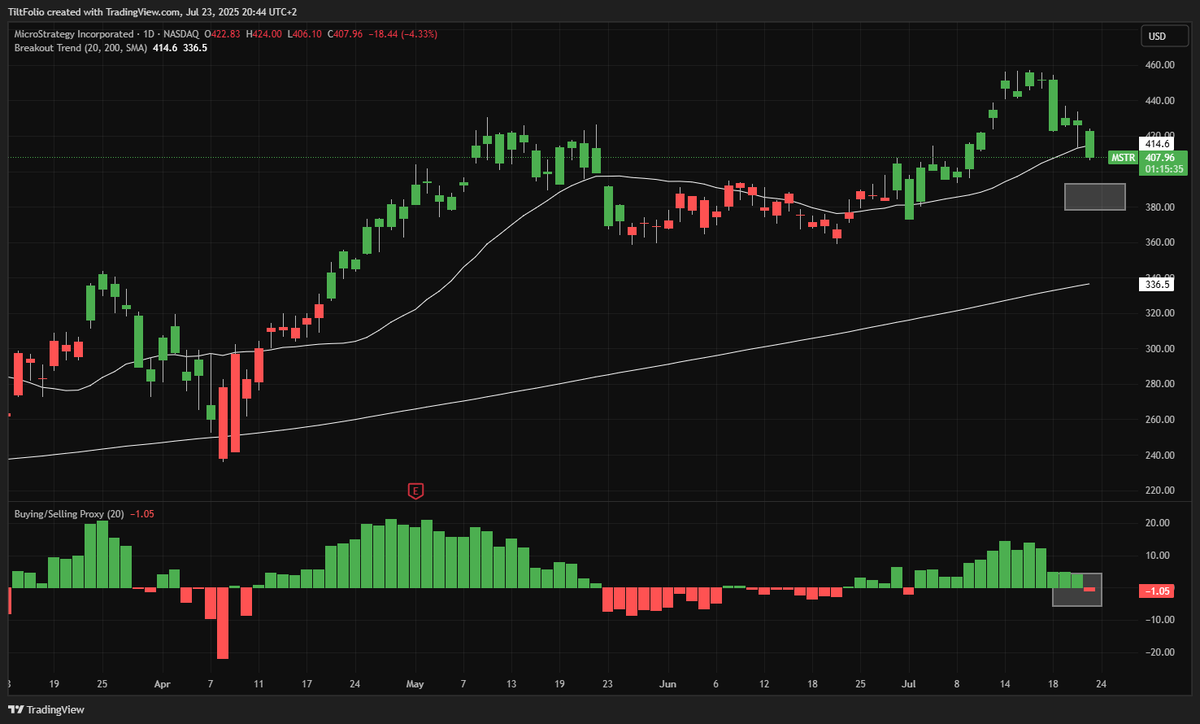Click the 460.00 price axis label
The image size is (1200, 724).
coord(1160,65)
